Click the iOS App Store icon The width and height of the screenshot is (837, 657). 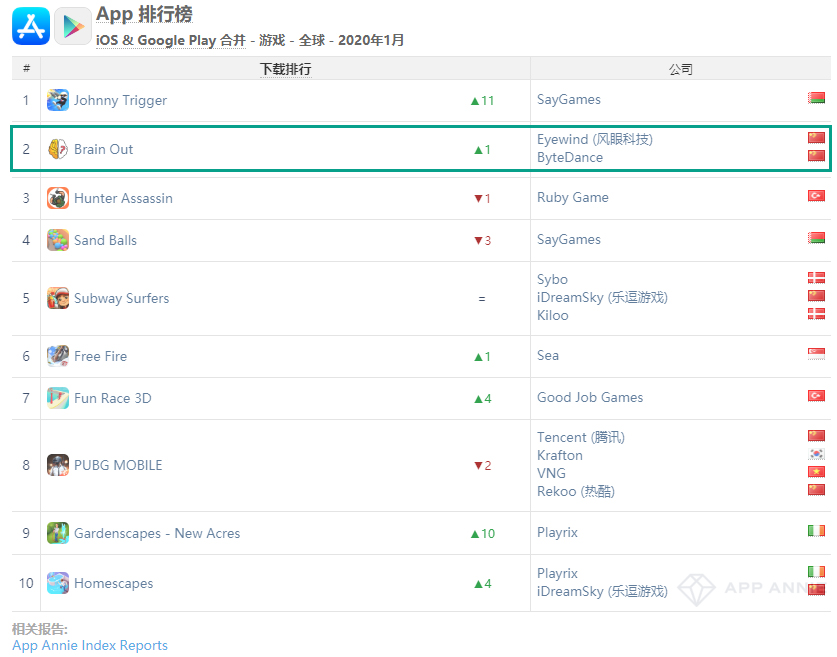[31, 26]
